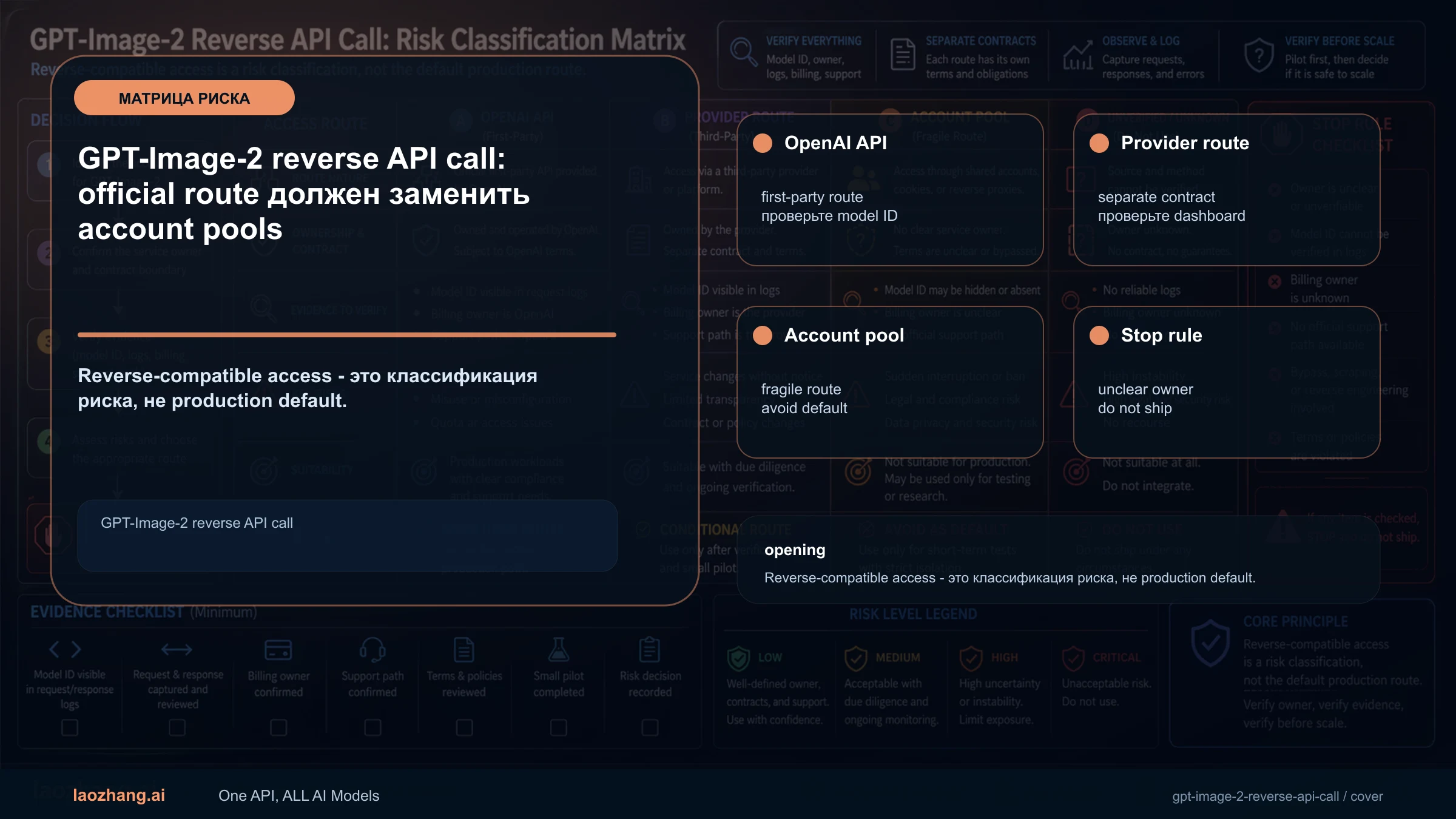
Task: Click the text 'проверьте model ID'
Action: [829, 216]
